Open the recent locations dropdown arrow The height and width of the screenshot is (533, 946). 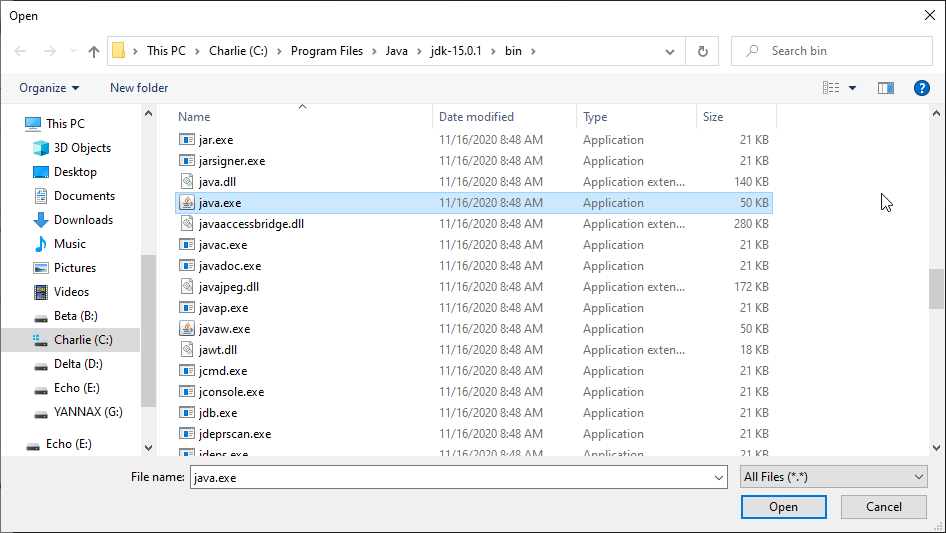coord(73,51)
